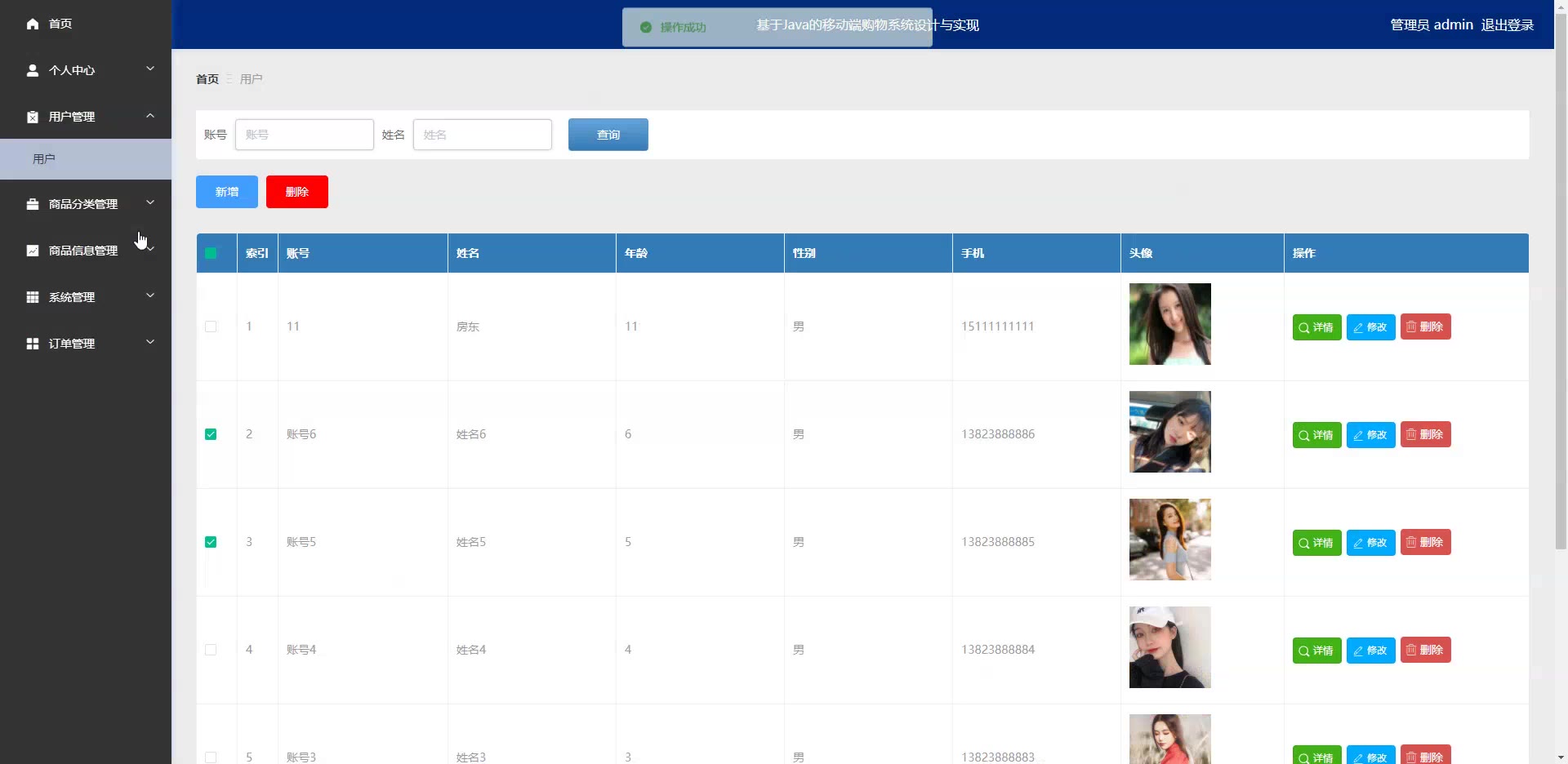
Task: Click the page vertical scrollbar
Action: (x=1561, y=281)
